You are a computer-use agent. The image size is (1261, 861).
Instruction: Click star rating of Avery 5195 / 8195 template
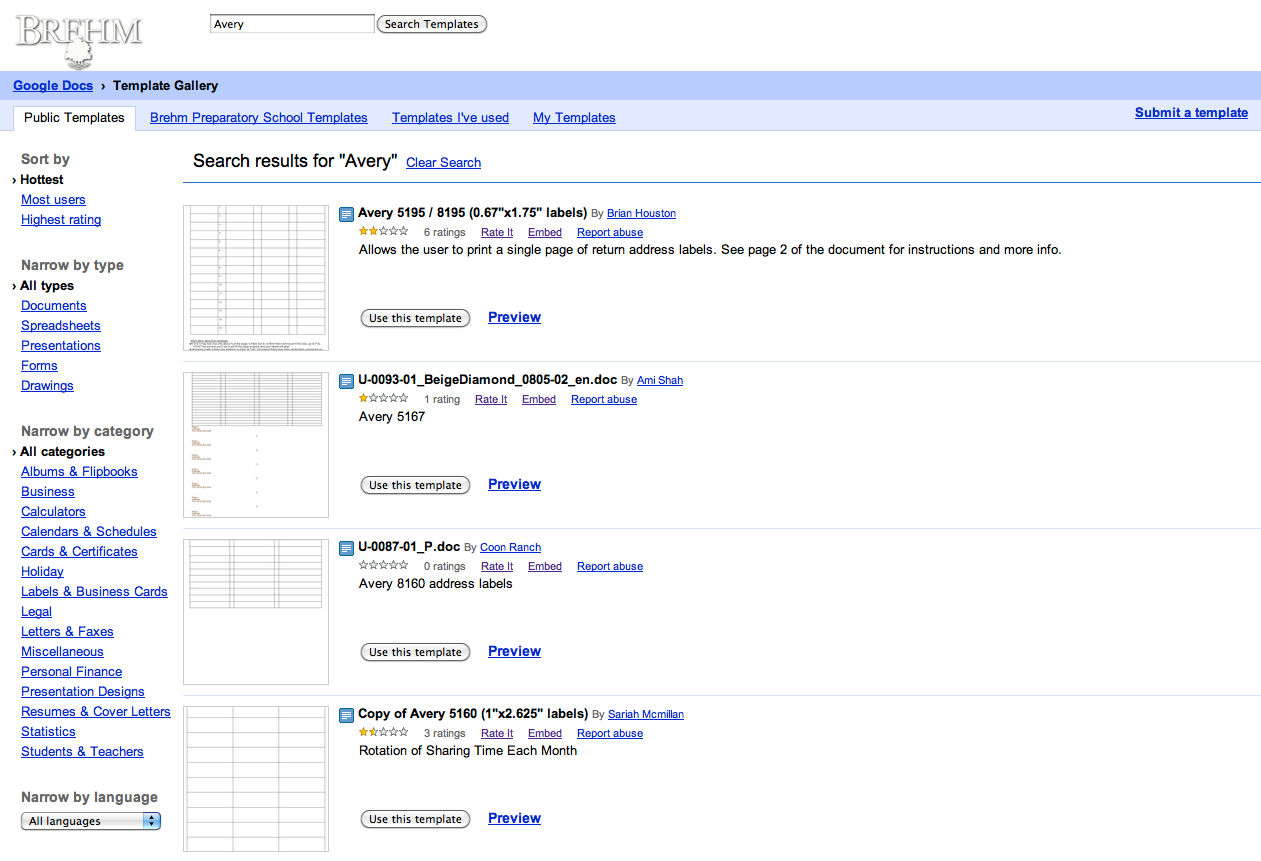click(383, 232)
